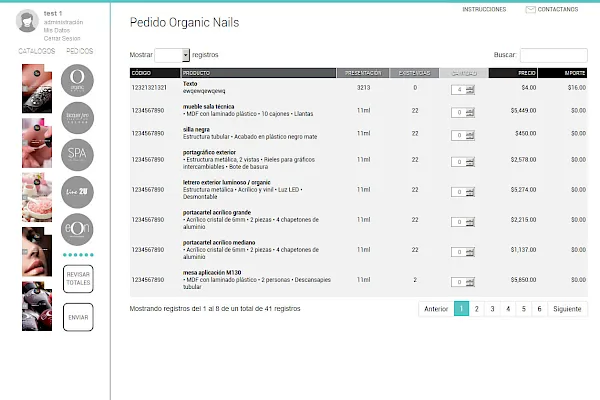Open the Organic Nails brand circle icon
This screenshot has width=600, height=400.
[77, 80]
